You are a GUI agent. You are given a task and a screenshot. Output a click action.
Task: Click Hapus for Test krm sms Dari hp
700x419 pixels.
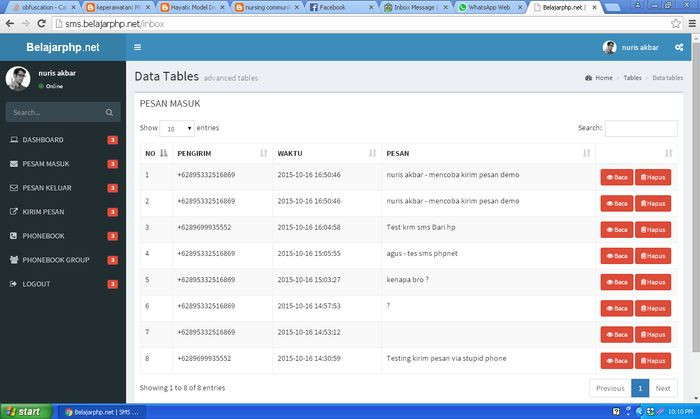pyautogui.click(x=653, y=230)
